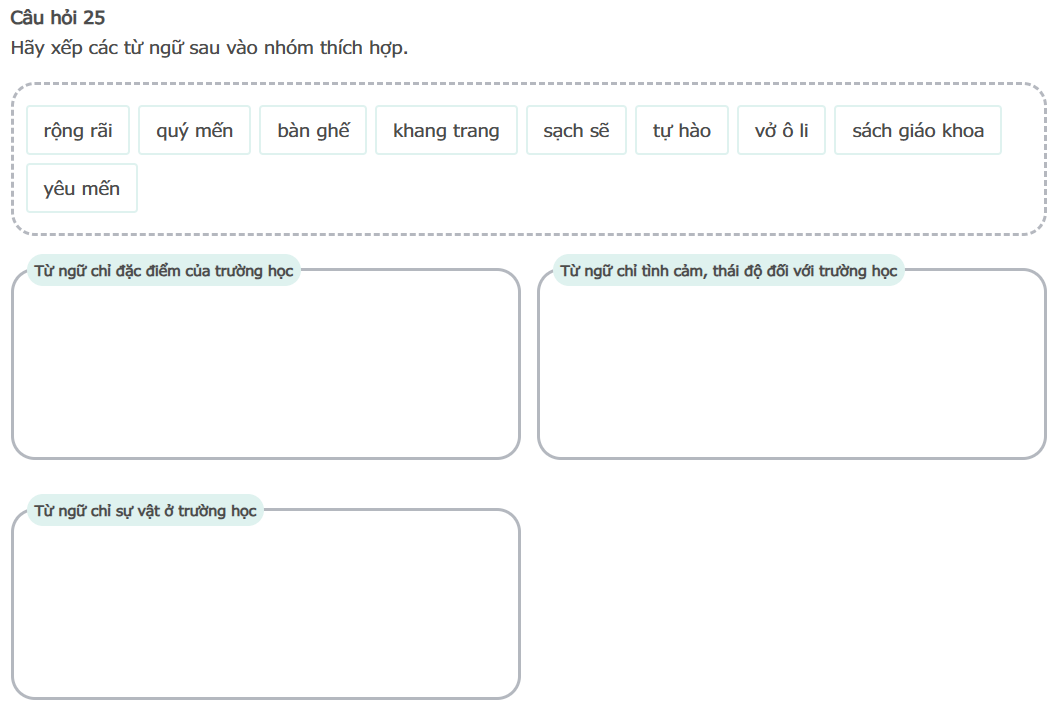Viewport: 1055px width, 704px height.
Task: Pick the 'yêu mến' word chip
Action: pyautogui.click(x=82, y=189)
